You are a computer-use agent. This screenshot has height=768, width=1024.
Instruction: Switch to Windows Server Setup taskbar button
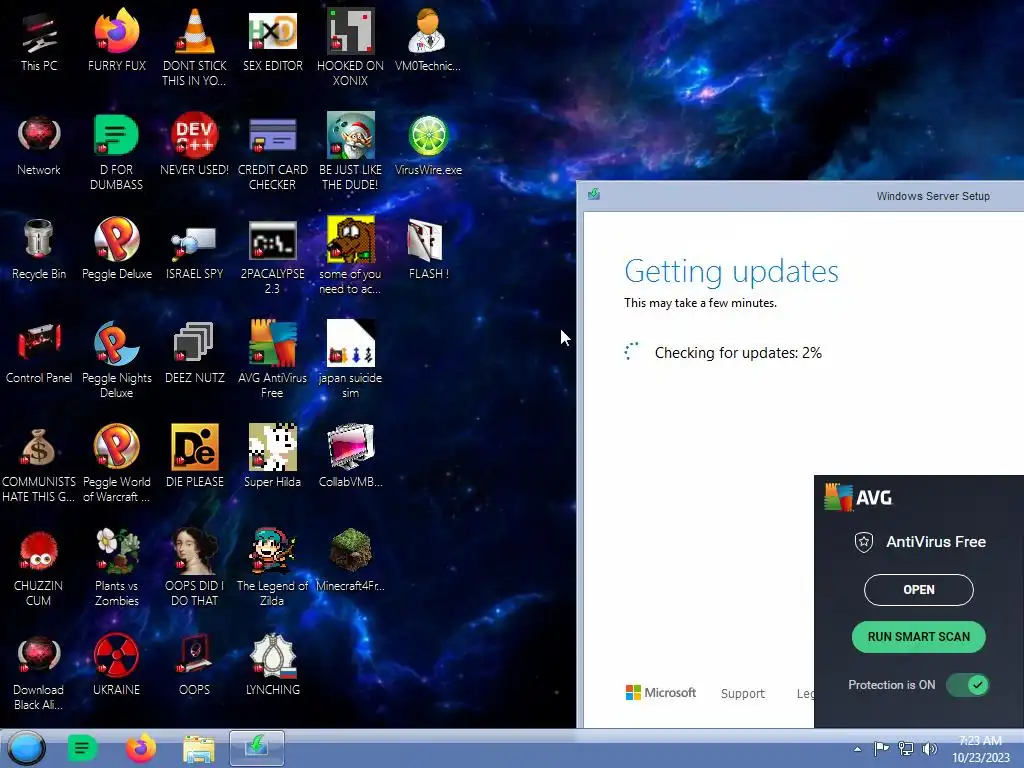coord(257,748)
